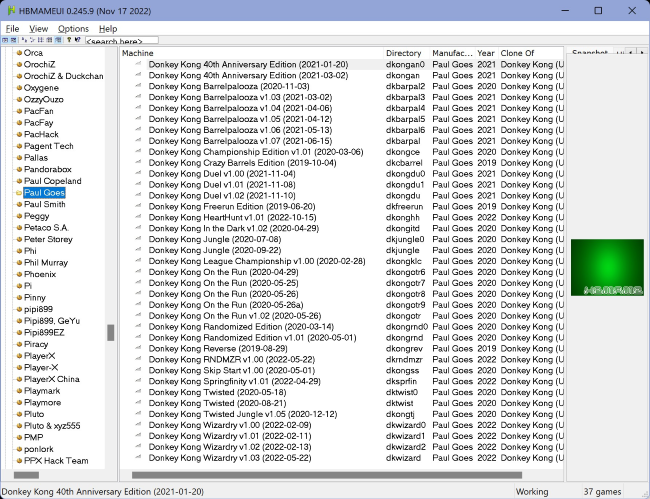This screenshot has width=650, height=499.
Task: Toggle the screenshot picture area toolbar icon
Action: tap(13, 40)
